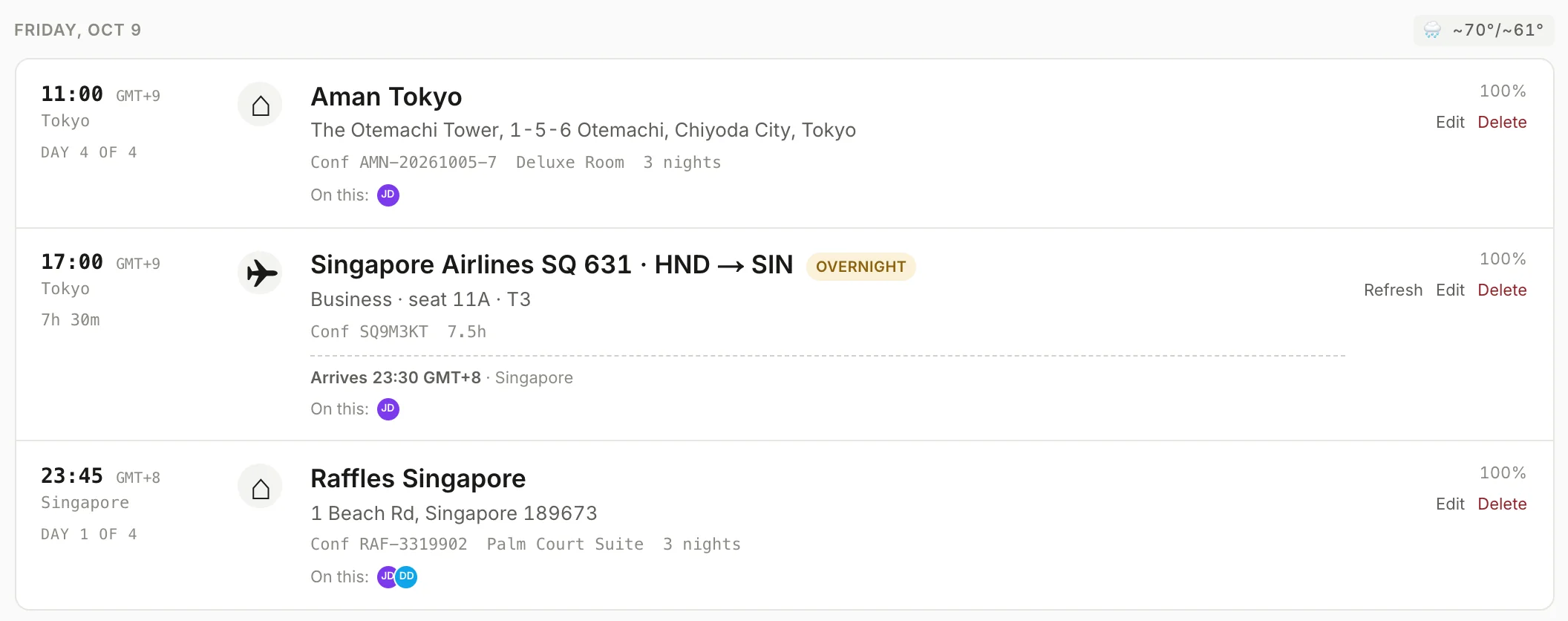Screen dimensions: 1568x621
Task: Click the 11:00 time on Aman Tokyo
Action: click(x=72, y=94)
